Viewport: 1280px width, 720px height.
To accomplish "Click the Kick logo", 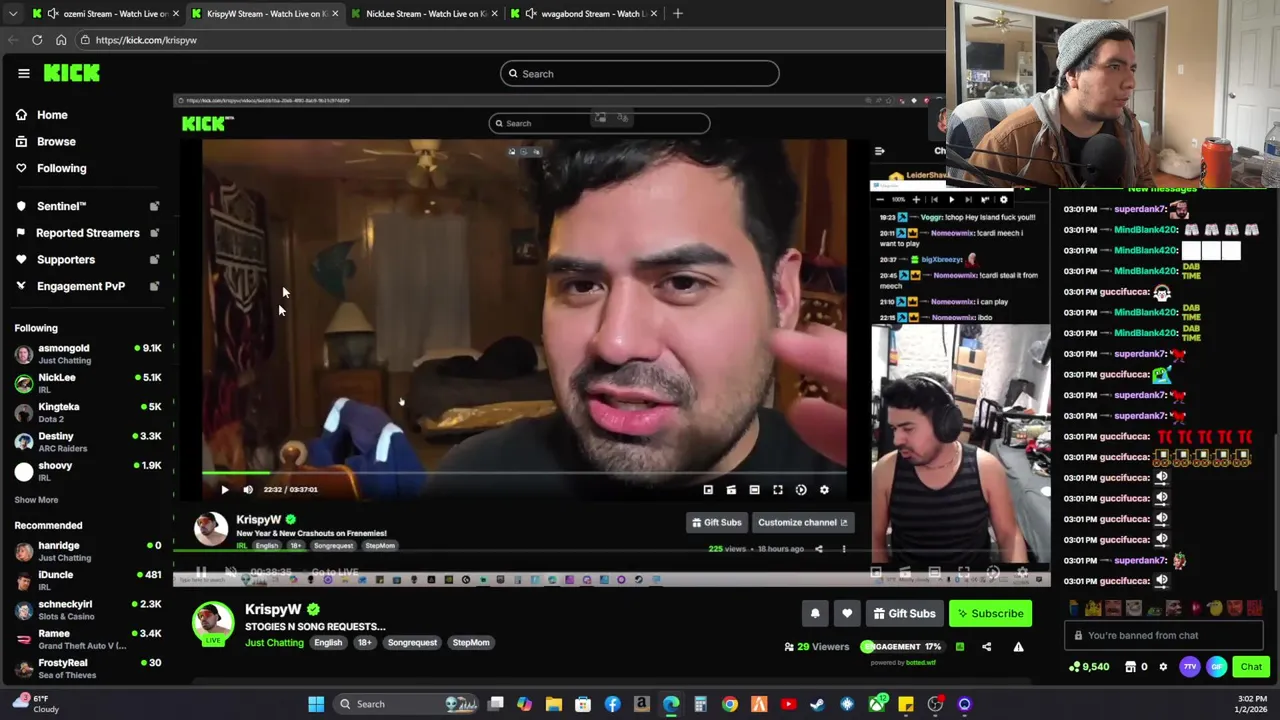I will click(71, 73).
